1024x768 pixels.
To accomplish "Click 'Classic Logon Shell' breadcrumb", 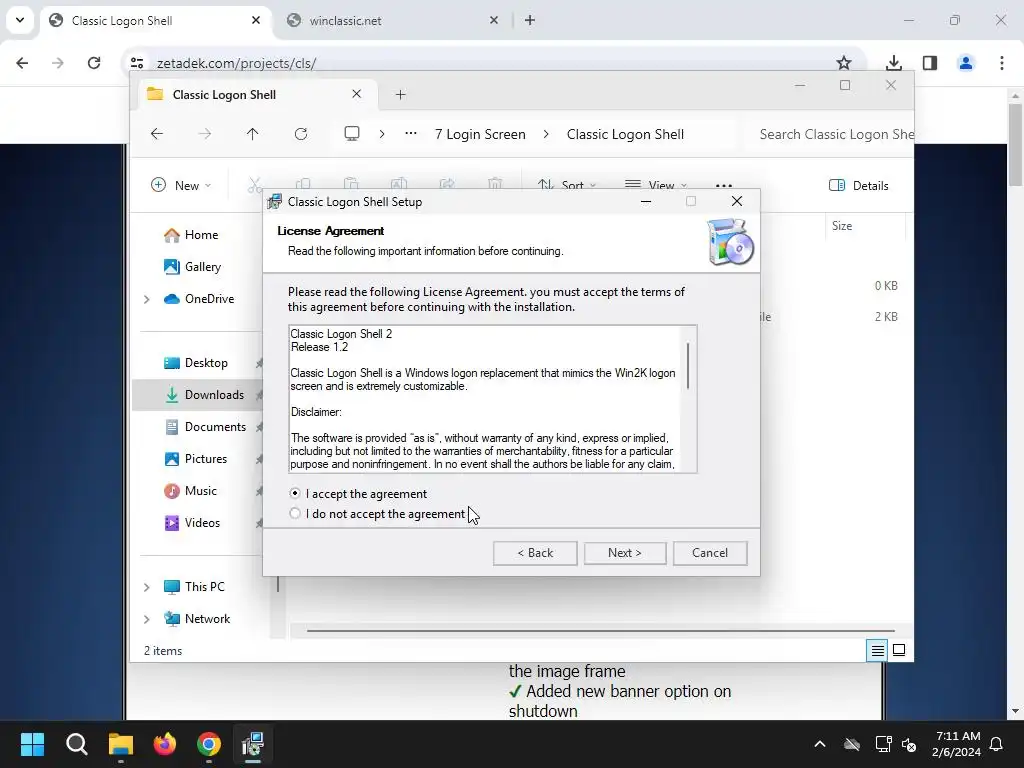I will click(x=625, y=135).
